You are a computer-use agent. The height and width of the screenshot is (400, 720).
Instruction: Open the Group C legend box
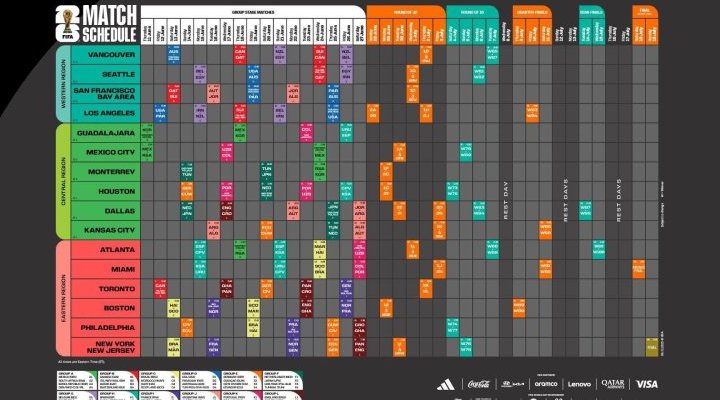(x=159, y=381)
